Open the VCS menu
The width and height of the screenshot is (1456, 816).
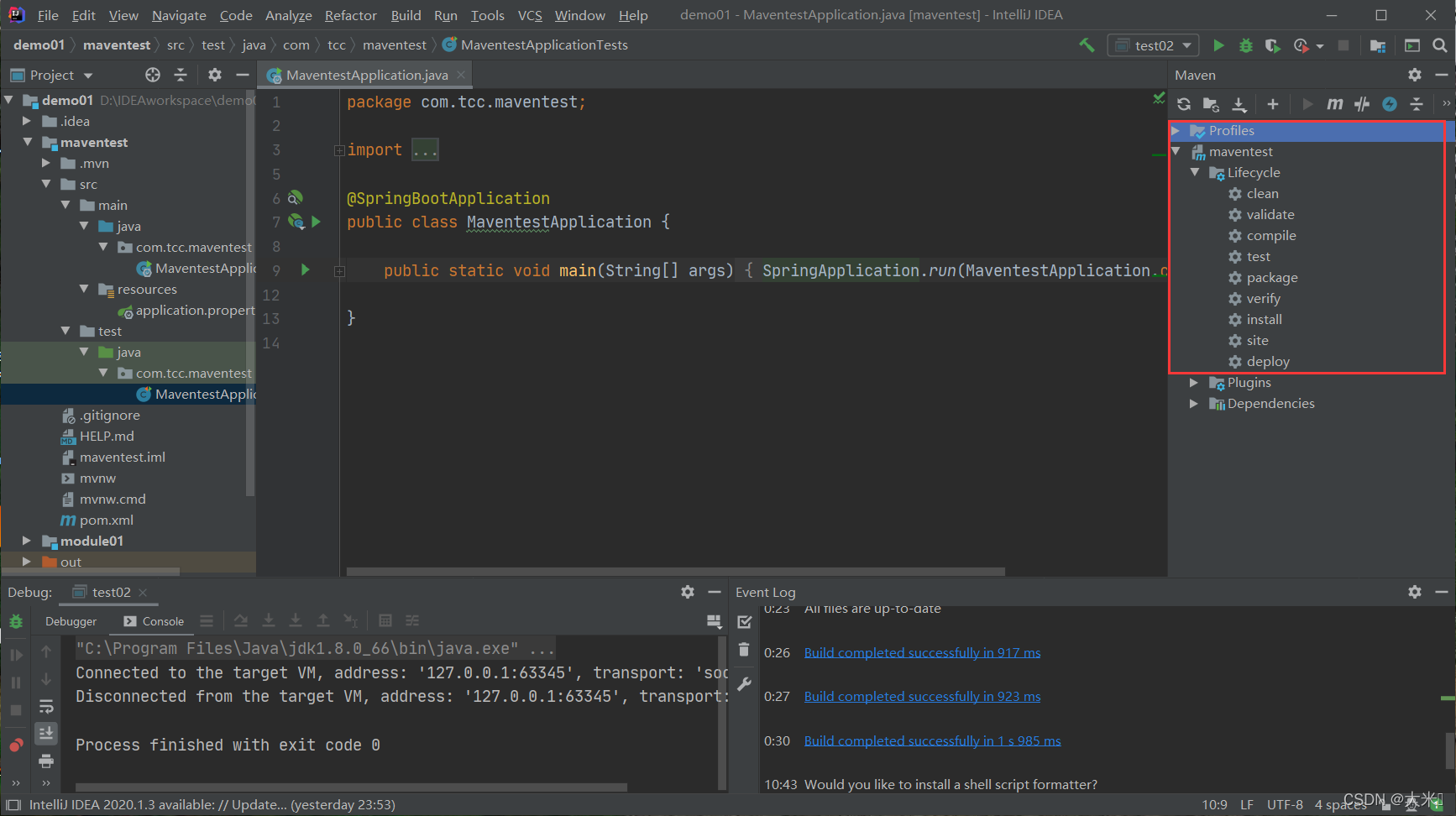(530, 15)
